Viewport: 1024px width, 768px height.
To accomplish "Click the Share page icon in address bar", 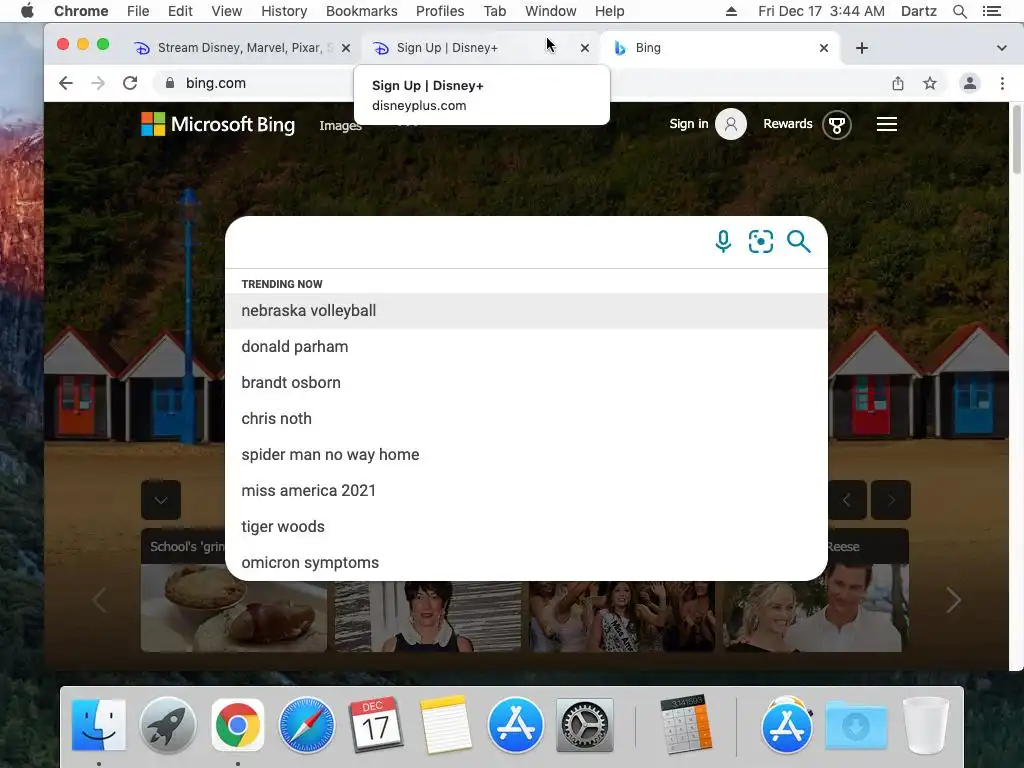I will 898,83.
